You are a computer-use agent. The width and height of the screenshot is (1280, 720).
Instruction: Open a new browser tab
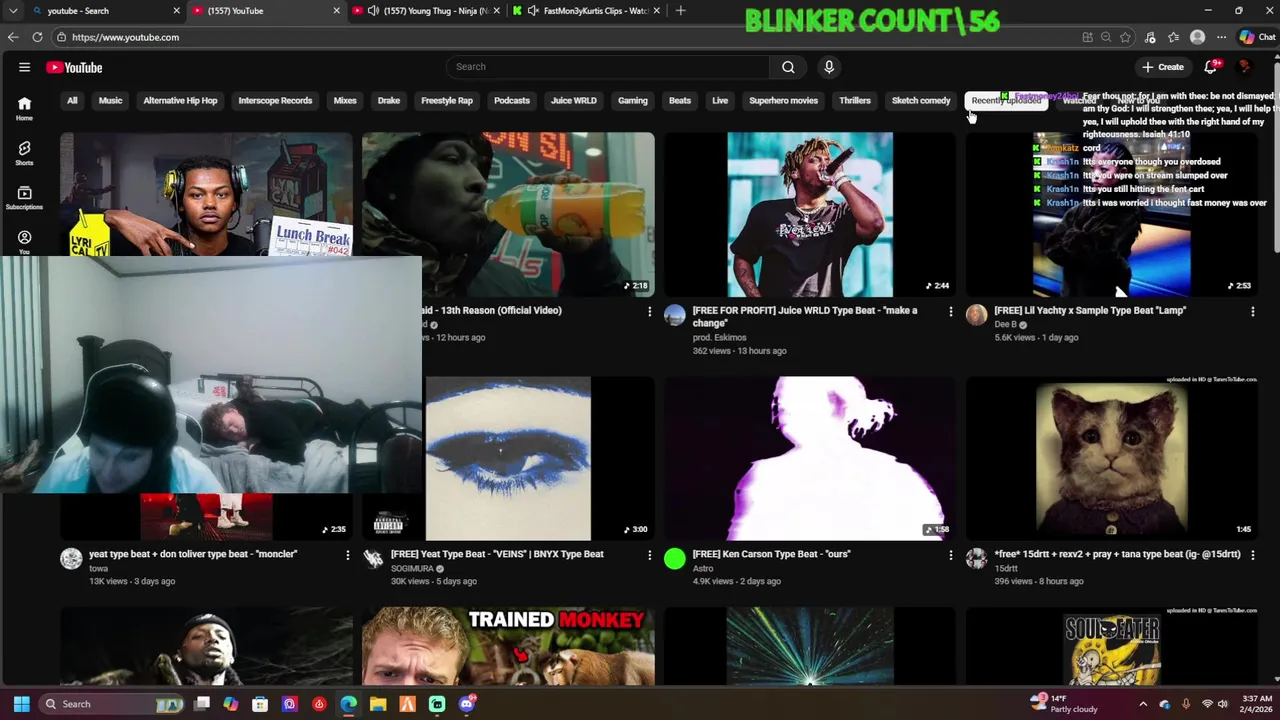pos(681,11)
